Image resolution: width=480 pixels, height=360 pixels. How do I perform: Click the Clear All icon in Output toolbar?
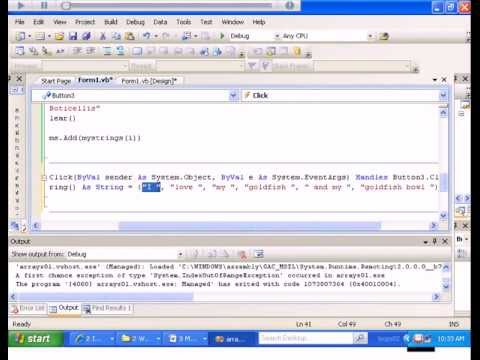pos(243,254)
